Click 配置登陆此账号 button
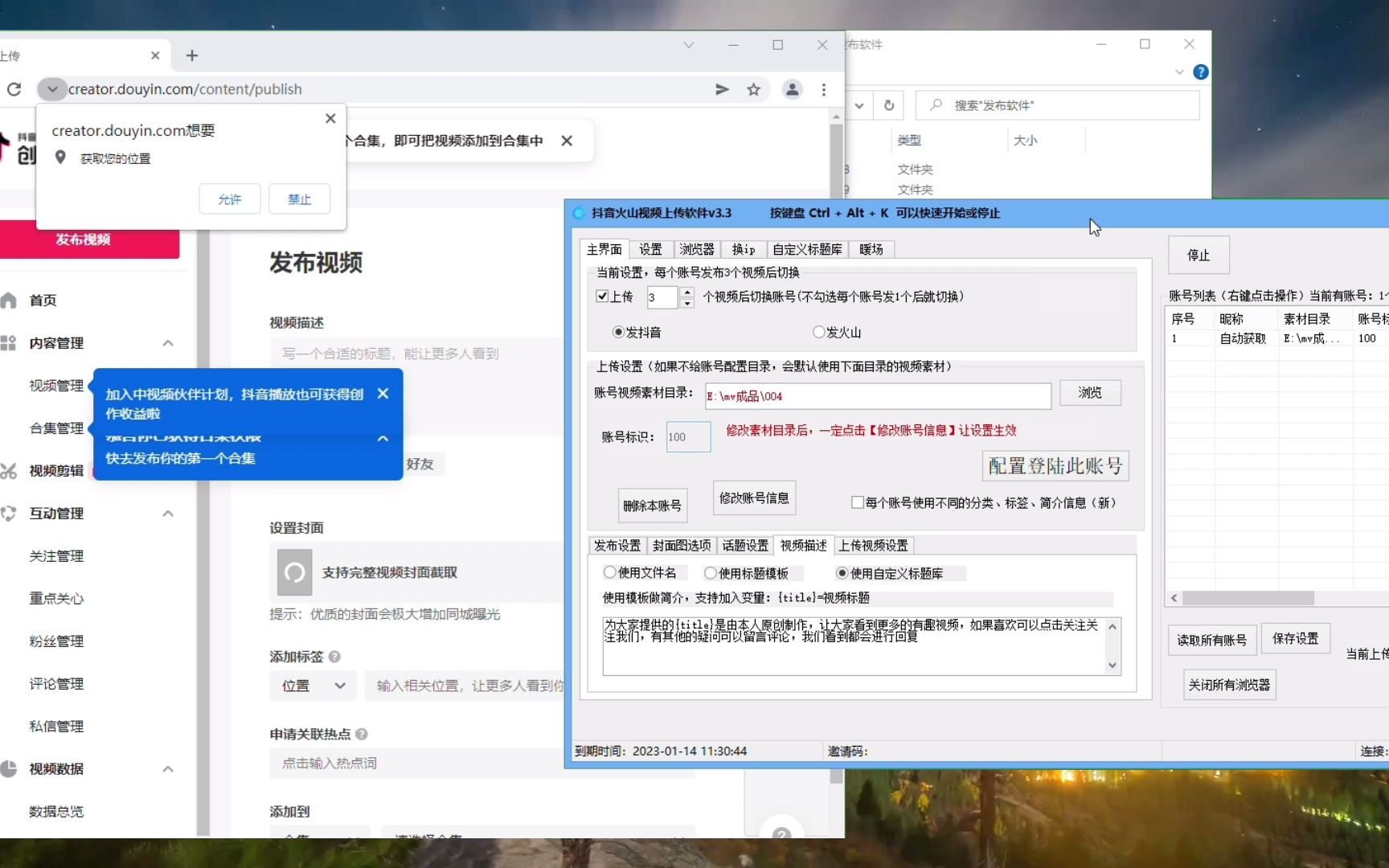The width and height of the screenshot is (1389, 868). [x=1055, y=466]
